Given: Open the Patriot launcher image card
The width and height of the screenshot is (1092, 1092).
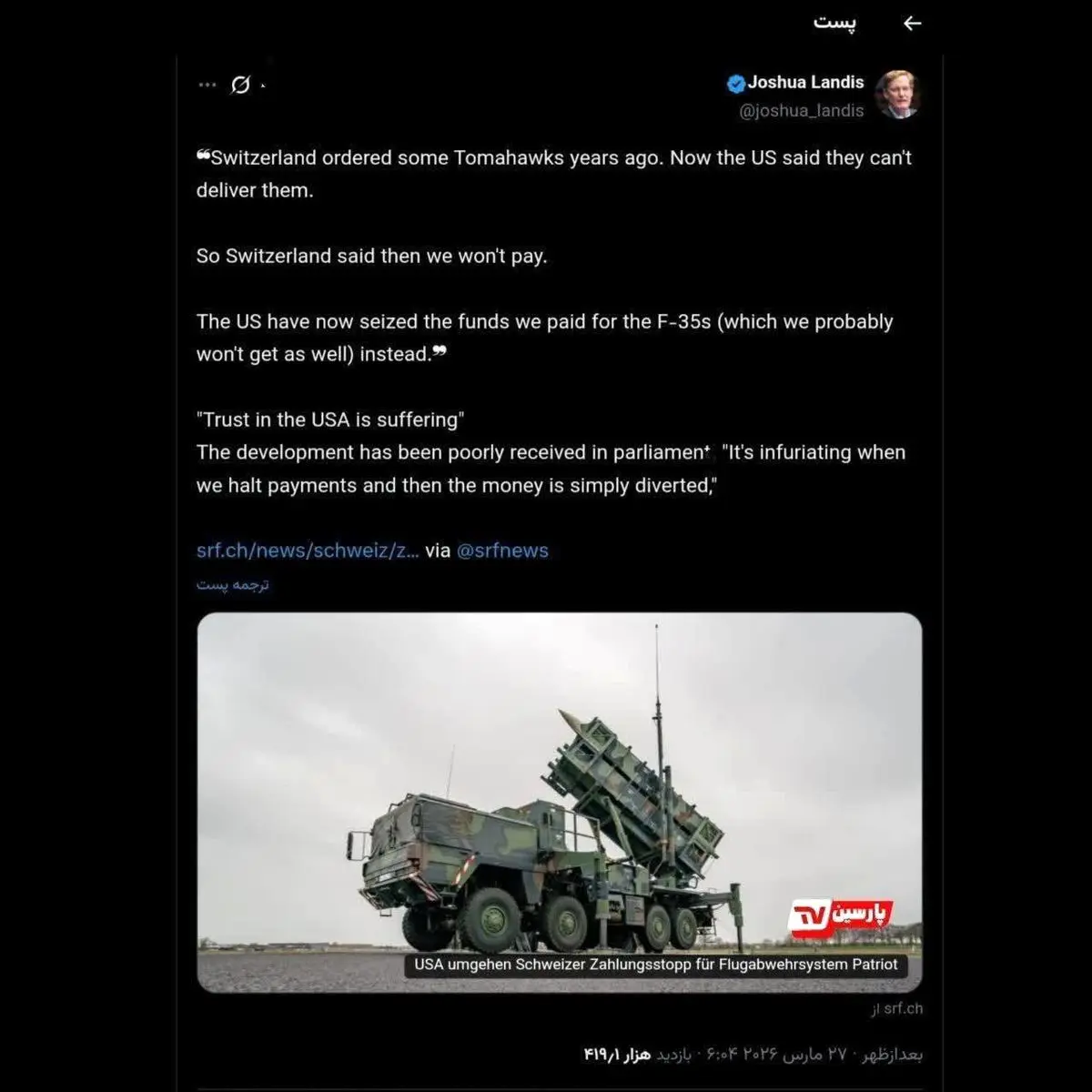Looking at the screenshot, I should [560, 803].
